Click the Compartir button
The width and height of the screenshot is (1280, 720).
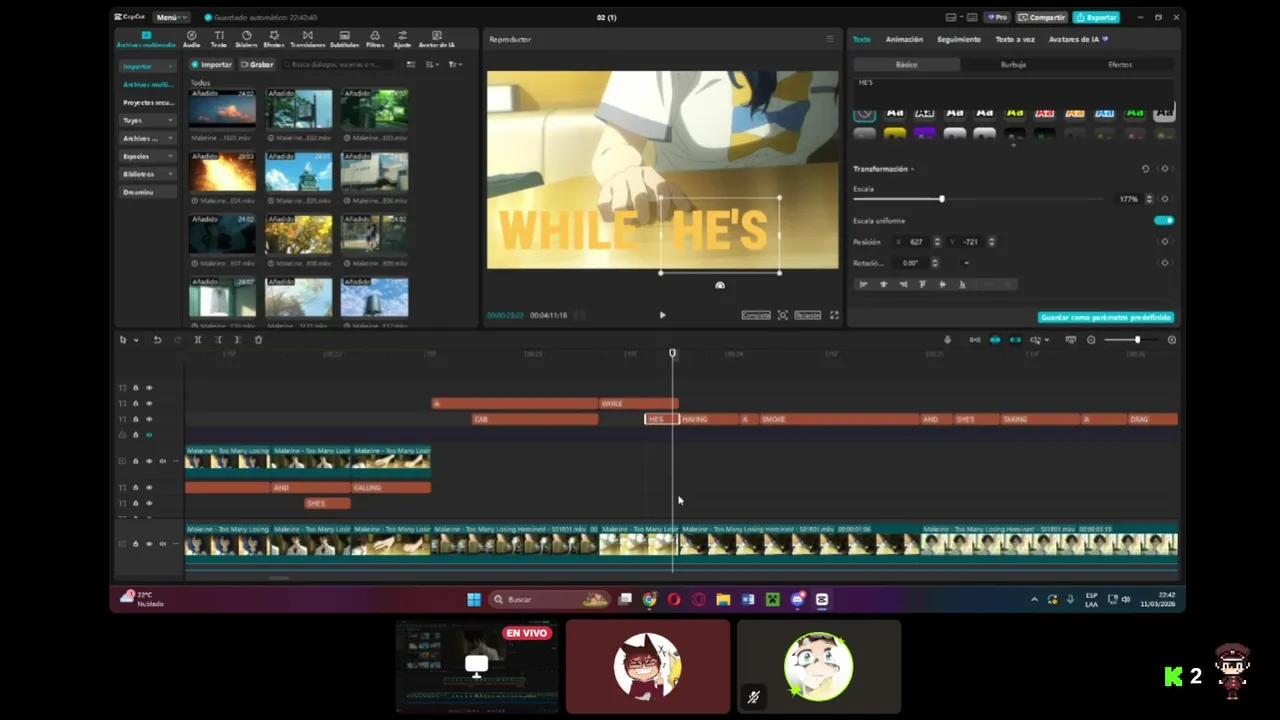point(1042,17)
